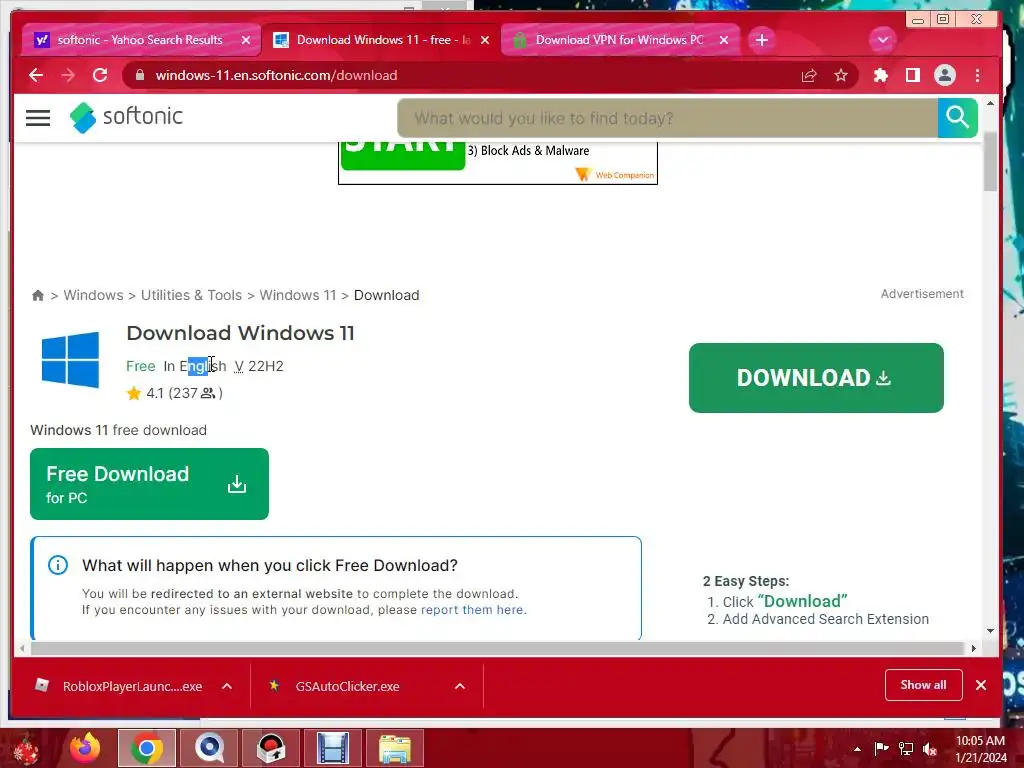Click the Windows 11 logo thumbnail
This screenshot has width=1024, height=768.
coord(71,359)
